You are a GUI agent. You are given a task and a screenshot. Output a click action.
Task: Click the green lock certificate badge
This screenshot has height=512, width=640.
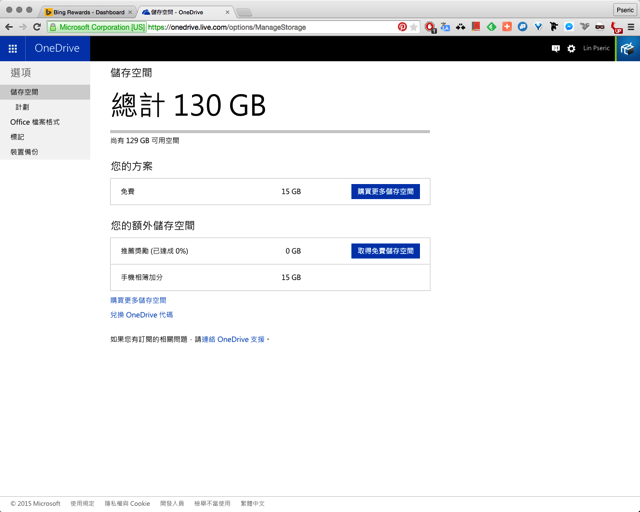pyautogui.click(x=97, y=27)
